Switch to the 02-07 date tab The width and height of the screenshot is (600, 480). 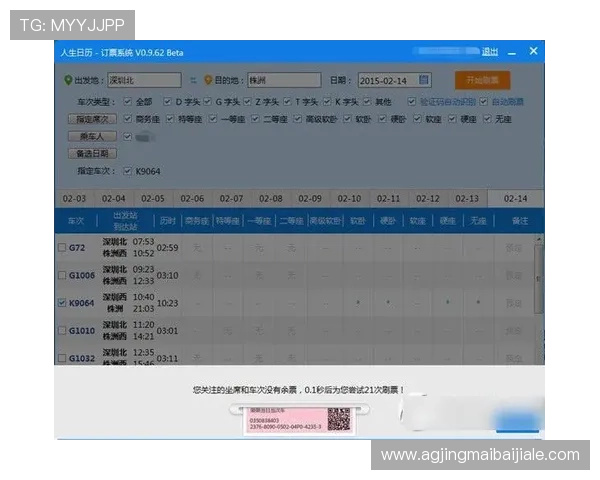232,199
